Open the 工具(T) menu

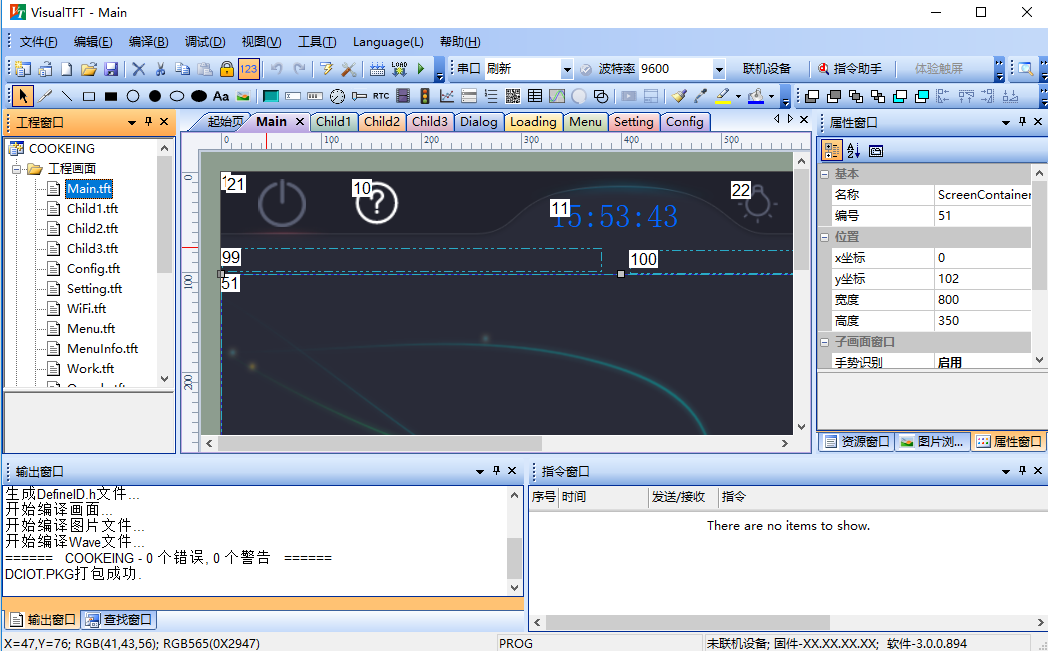317,42
